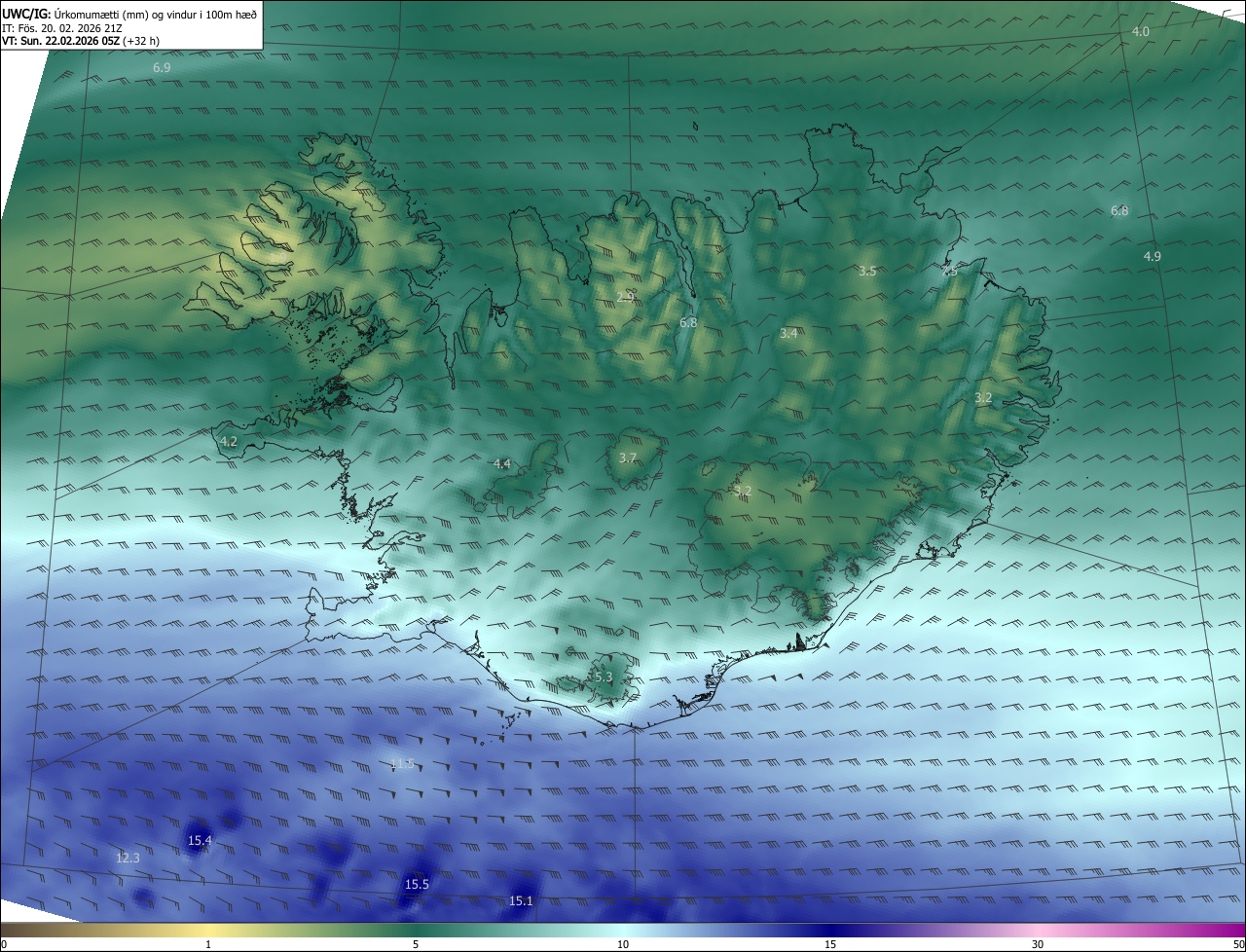
Task: Click the 4.0 precipitation value label
Action: click(1140, 32)
